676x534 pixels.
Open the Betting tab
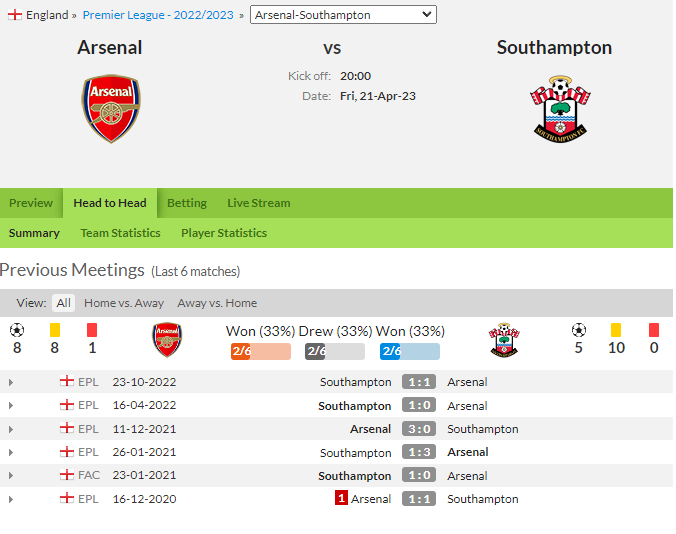click(187, 203)
